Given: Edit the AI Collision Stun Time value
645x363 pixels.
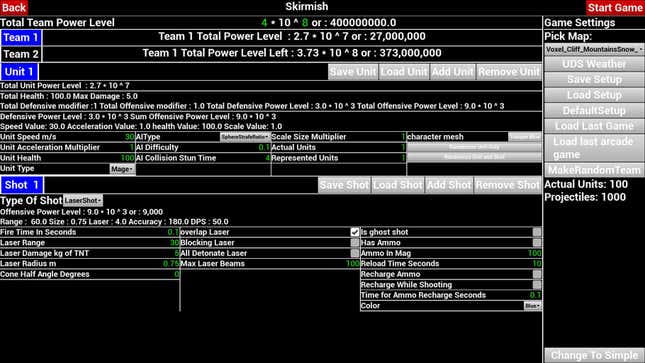Looking at the screenshot, I should 267,158.
